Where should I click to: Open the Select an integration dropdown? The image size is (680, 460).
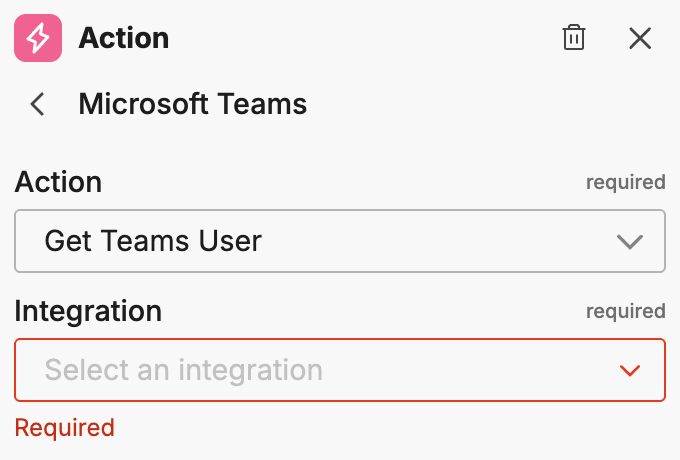coord(339,370)
